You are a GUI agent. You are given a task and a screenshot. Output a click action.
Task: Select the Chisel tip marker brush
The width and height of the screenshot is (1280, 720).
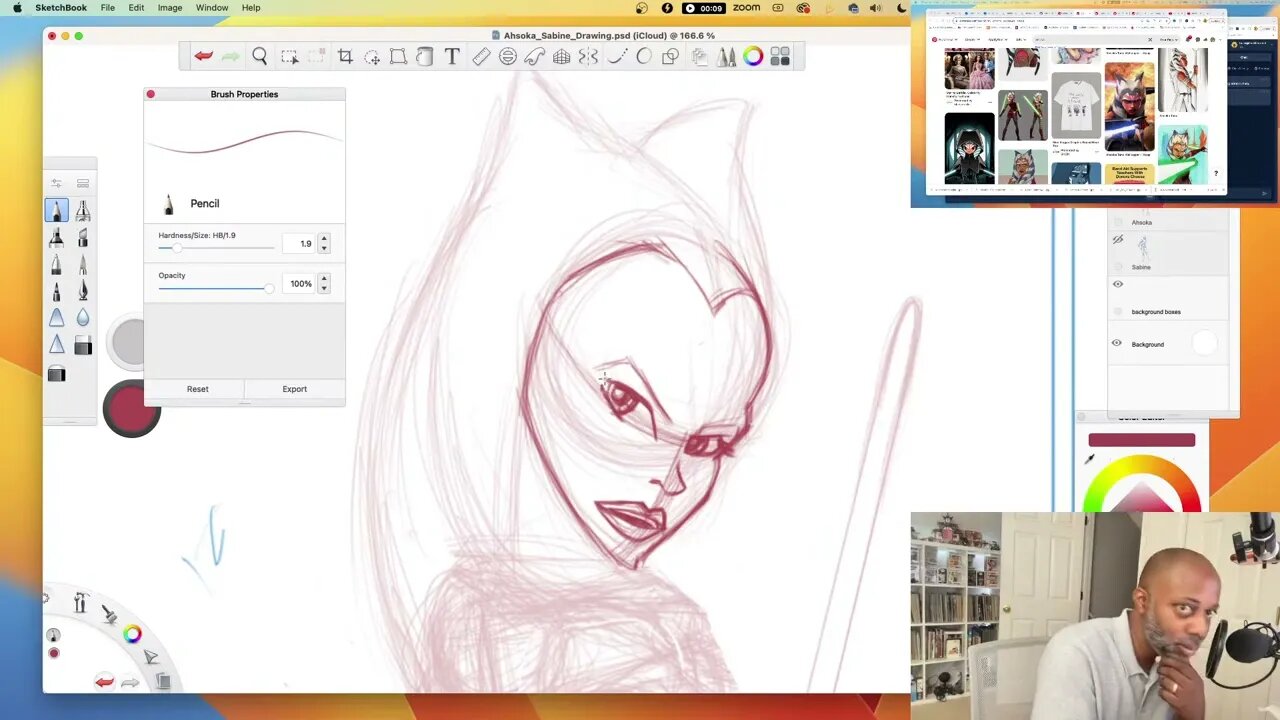tap(83, 238)
